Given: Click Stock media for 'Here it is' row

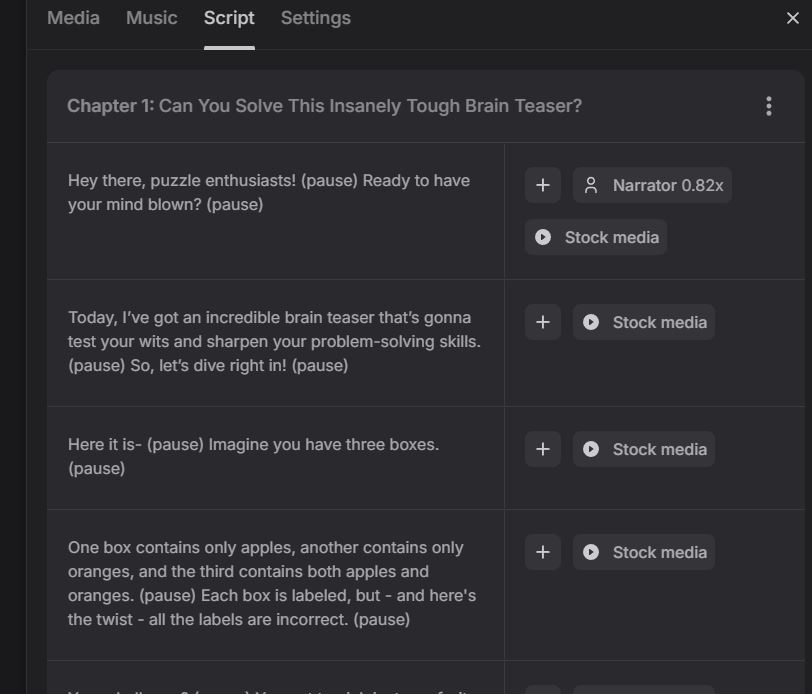Looking at the screenshot, I should coord(644,449).
